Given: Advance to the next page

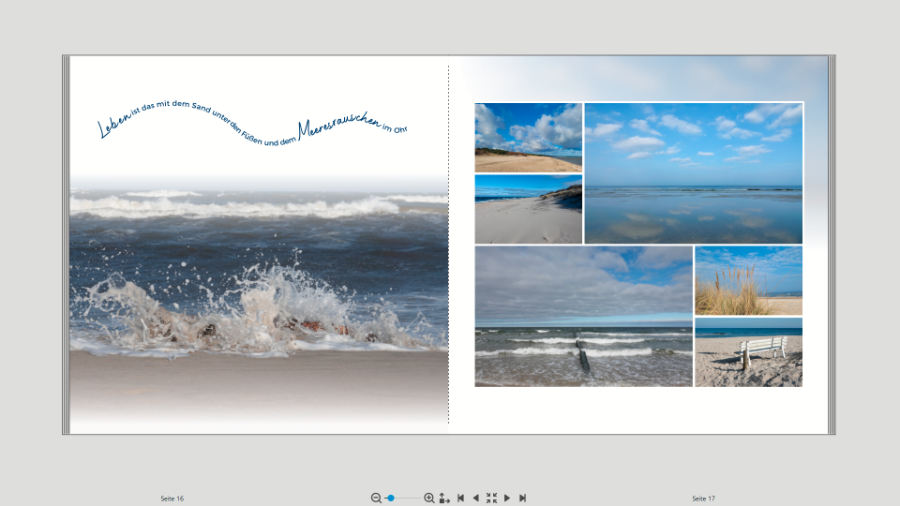Looking at the screenshot, I should (x=507, y=498).
